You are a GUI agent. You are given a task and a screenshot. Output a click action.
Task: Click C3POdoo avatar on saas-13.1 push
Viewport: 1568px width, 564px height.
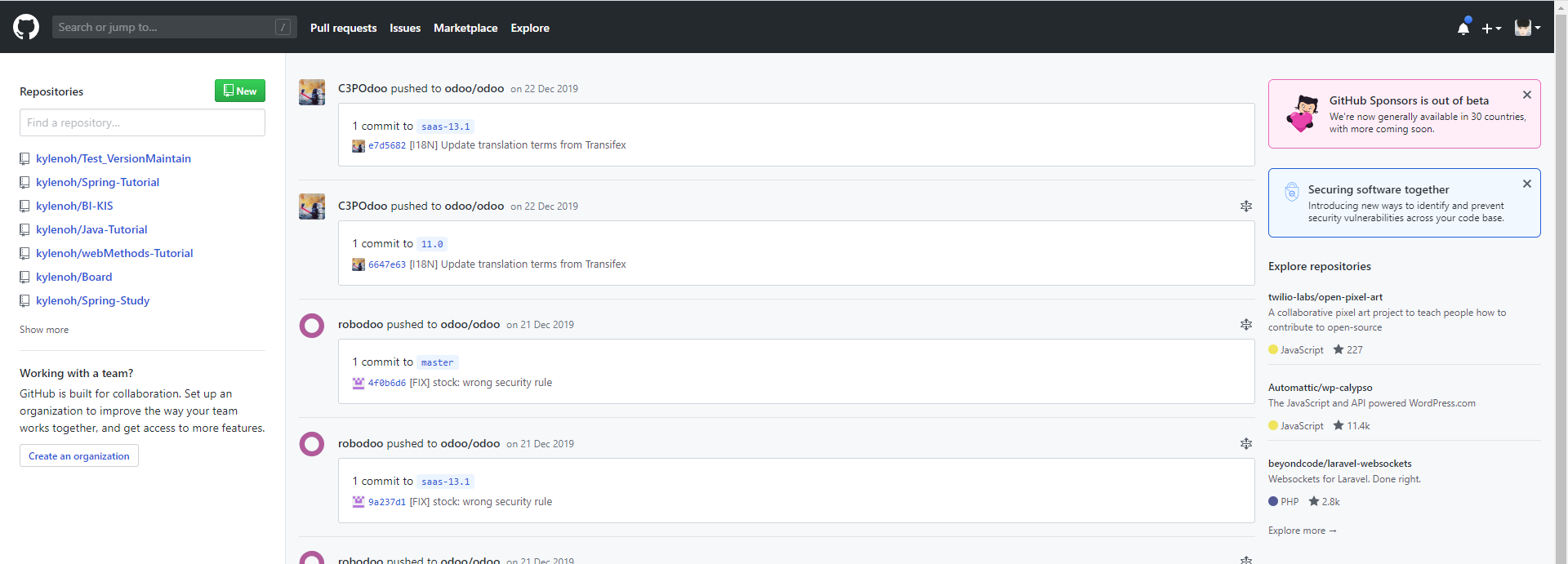[312, 92]
